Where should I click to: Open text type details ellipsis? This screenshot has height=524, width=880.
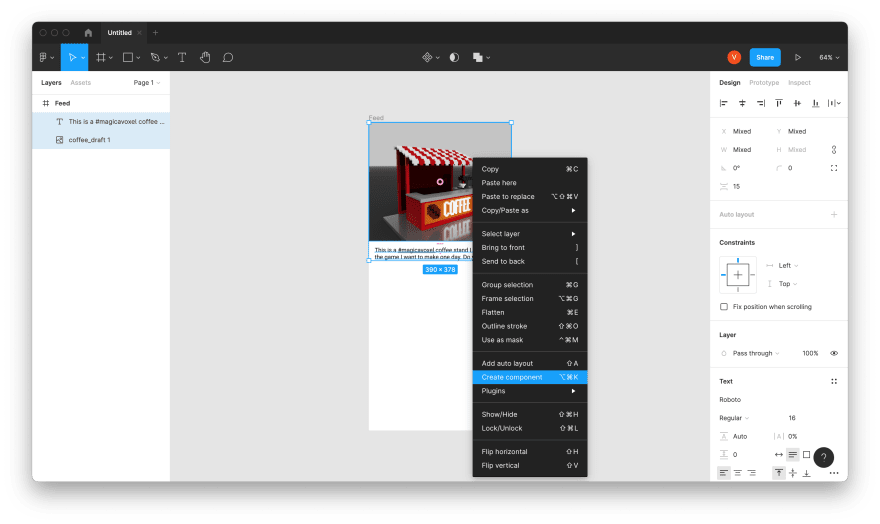834,473
